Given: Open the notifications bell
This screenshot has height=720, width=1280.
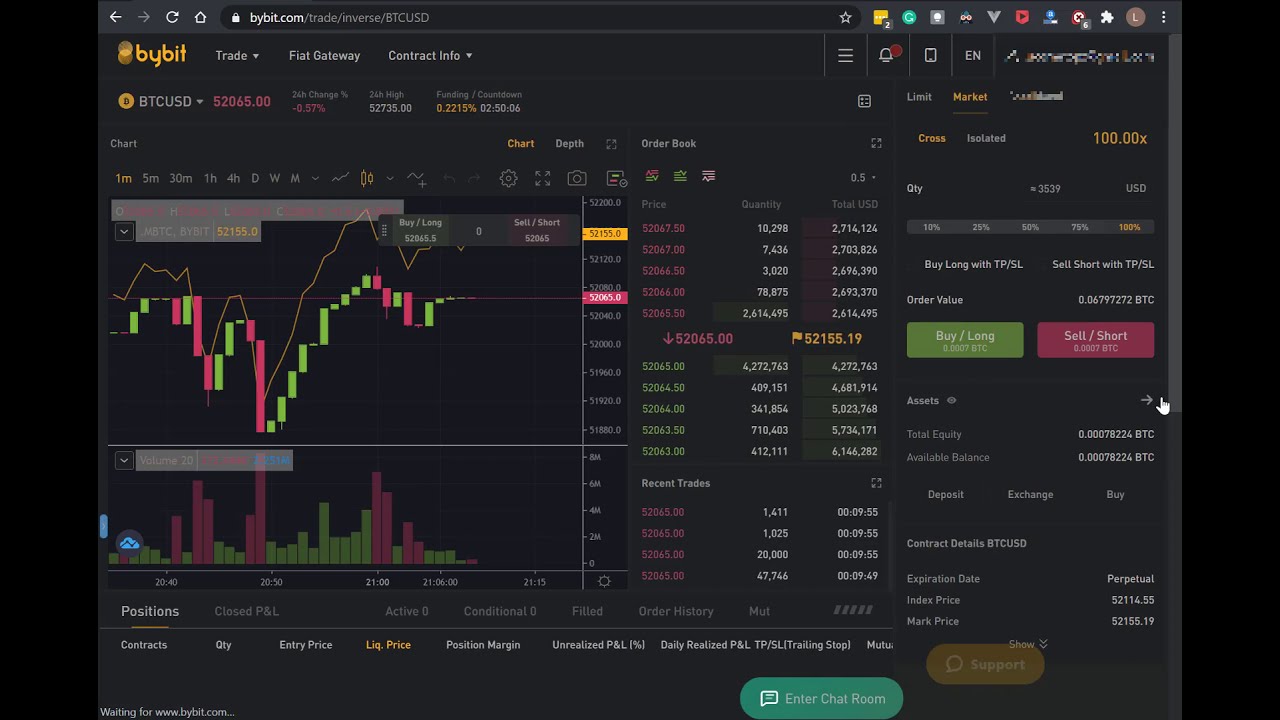Looking at the screenshot, I should tap(886, 55).
